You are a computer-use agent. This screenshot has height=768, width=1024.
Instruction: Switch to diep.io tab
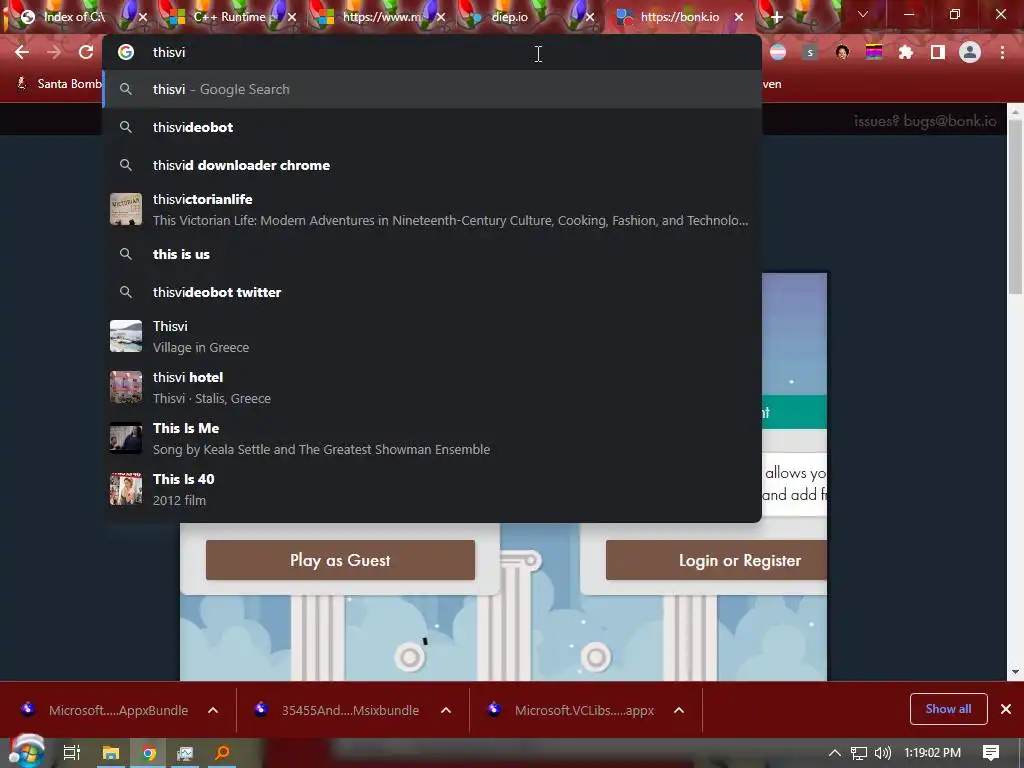coord(509,17)
